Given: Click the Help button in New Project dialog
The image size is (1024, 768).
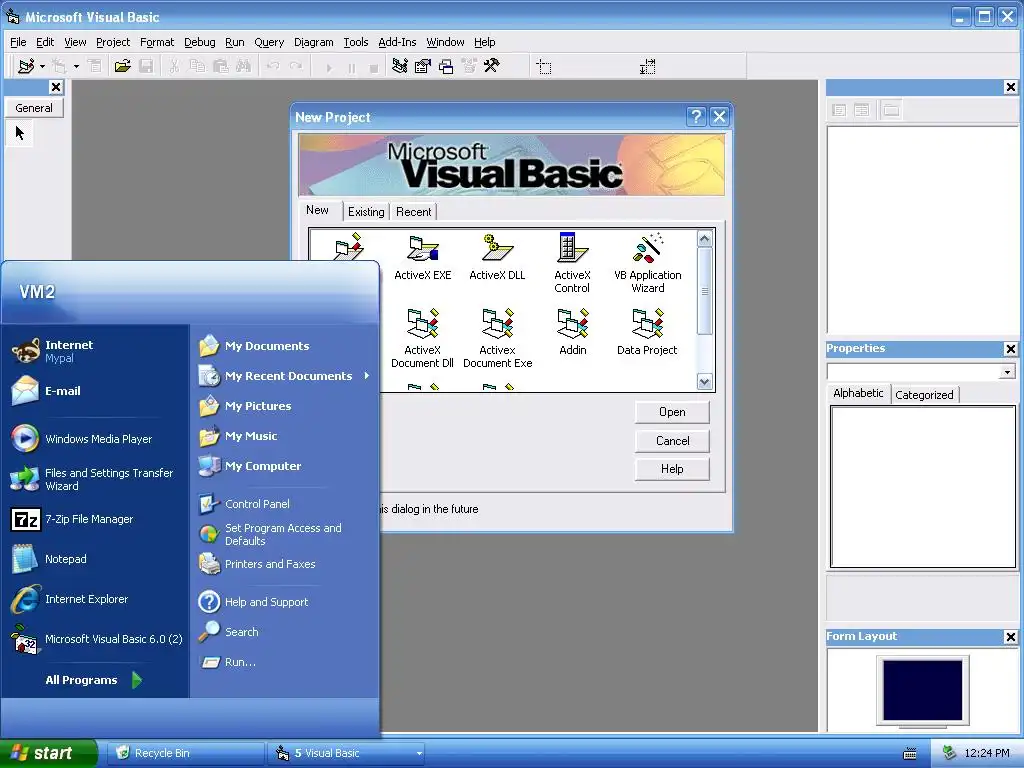Looking at the screenshot, I should 672,469.
